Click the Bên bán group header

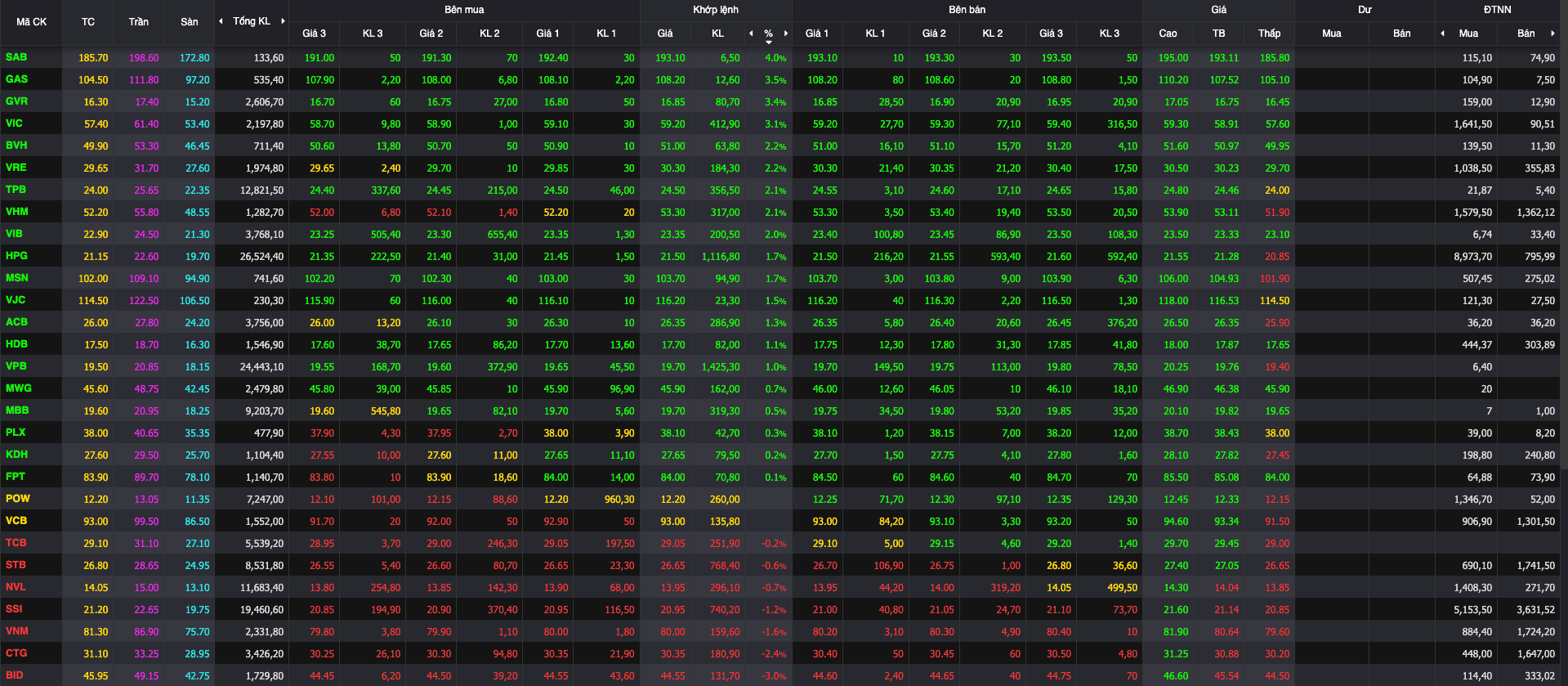(x=967, y=10)
